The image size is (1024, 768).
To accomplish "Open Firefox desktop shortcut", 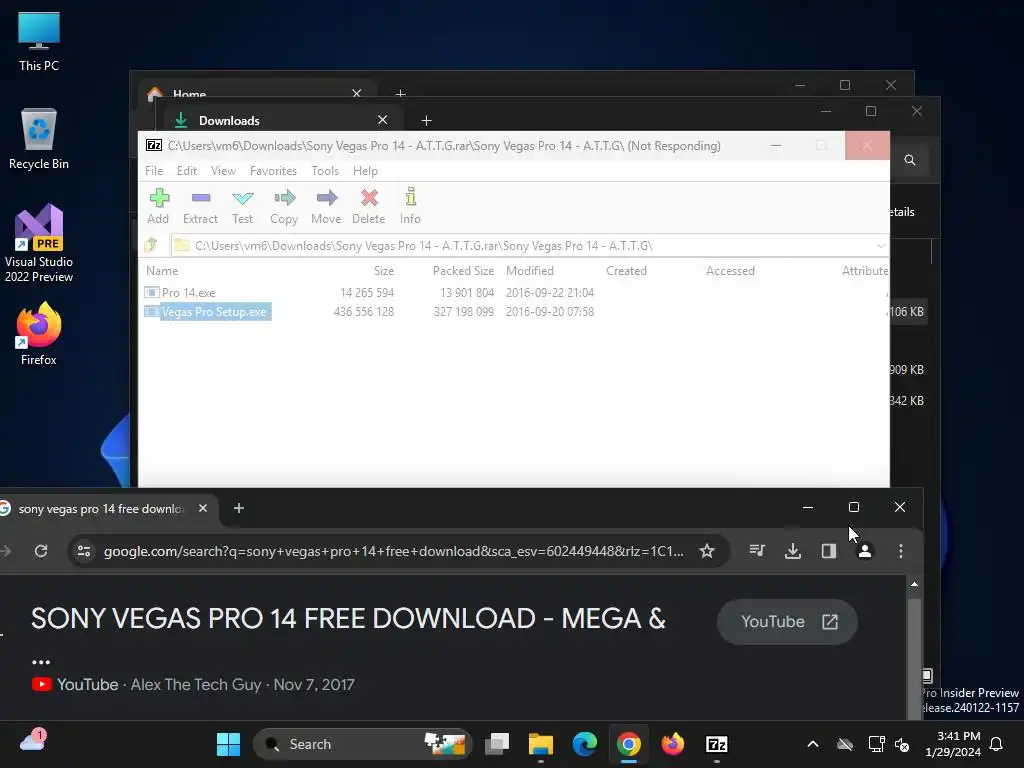I will tap(39, 334).
